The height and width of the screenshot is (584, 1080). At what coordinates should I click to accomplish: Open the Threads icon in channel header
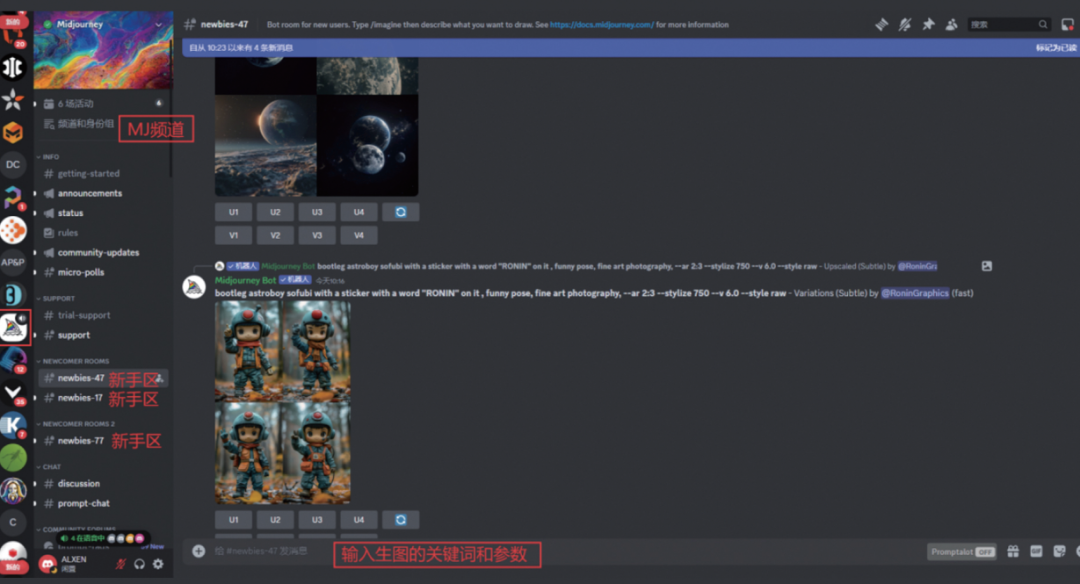[x=881, y=24]
